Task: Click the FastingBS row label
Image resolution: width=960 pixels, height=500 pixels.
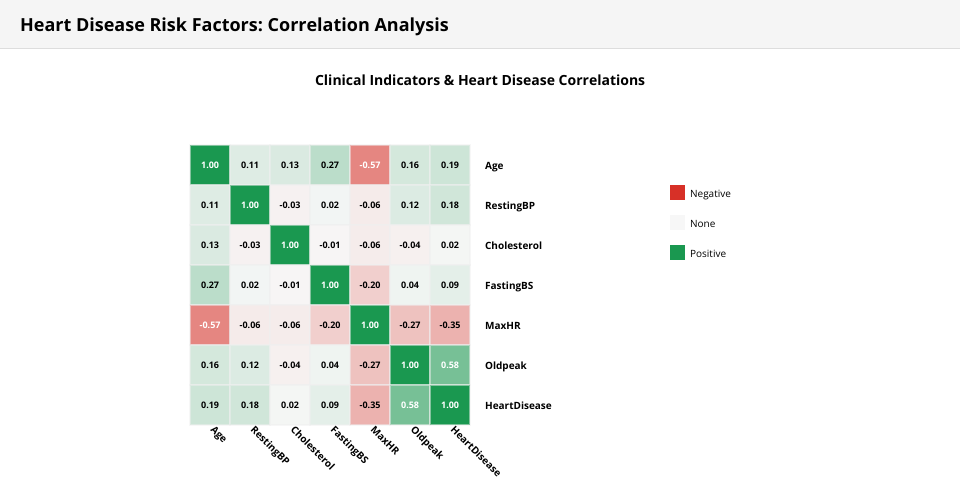Action: click(509, 285)
